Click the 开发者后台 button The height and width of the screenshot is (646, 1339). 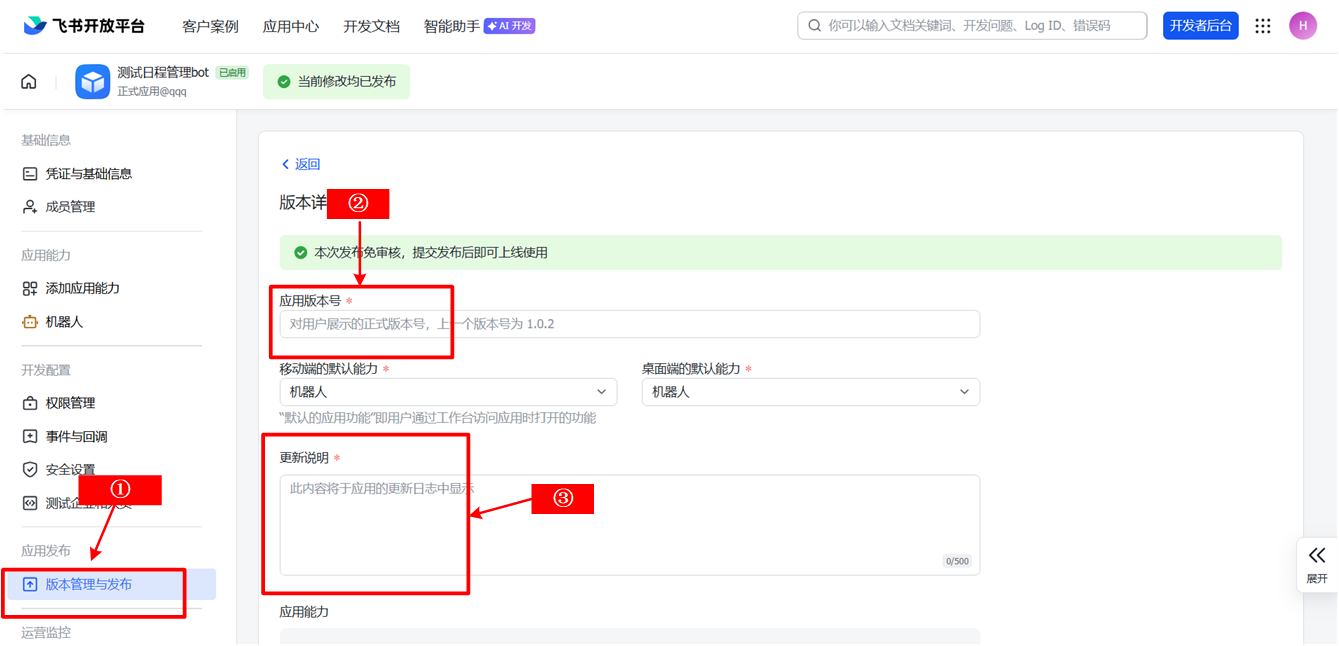1200,26
